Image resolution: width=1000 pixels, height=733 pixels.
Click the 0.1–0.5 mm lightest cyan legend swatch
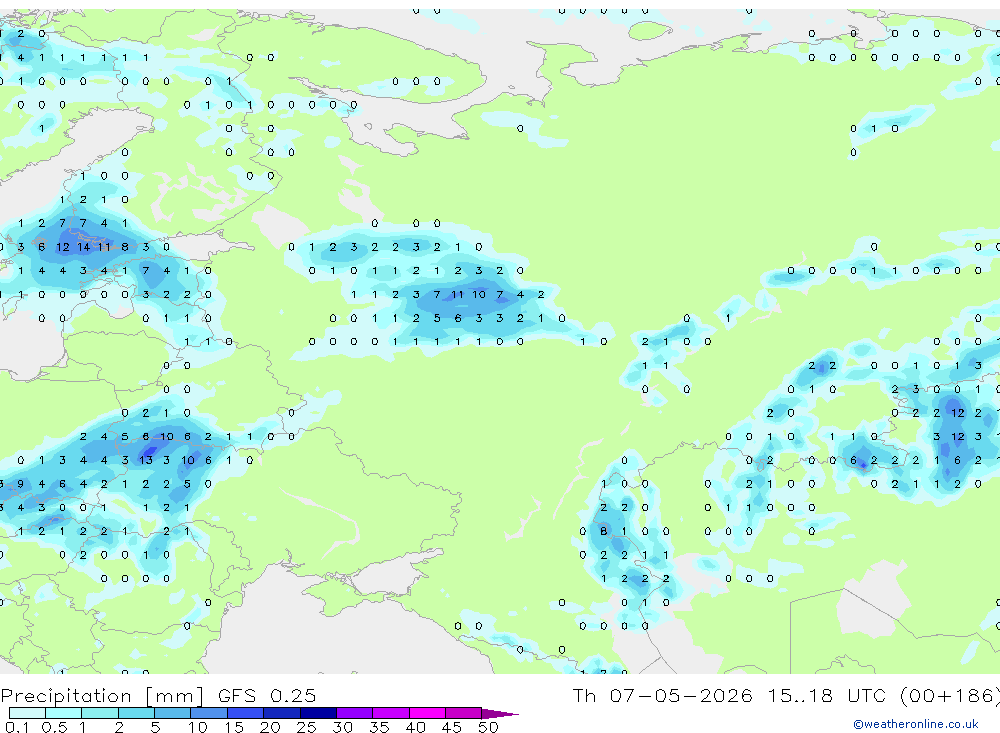27,713
